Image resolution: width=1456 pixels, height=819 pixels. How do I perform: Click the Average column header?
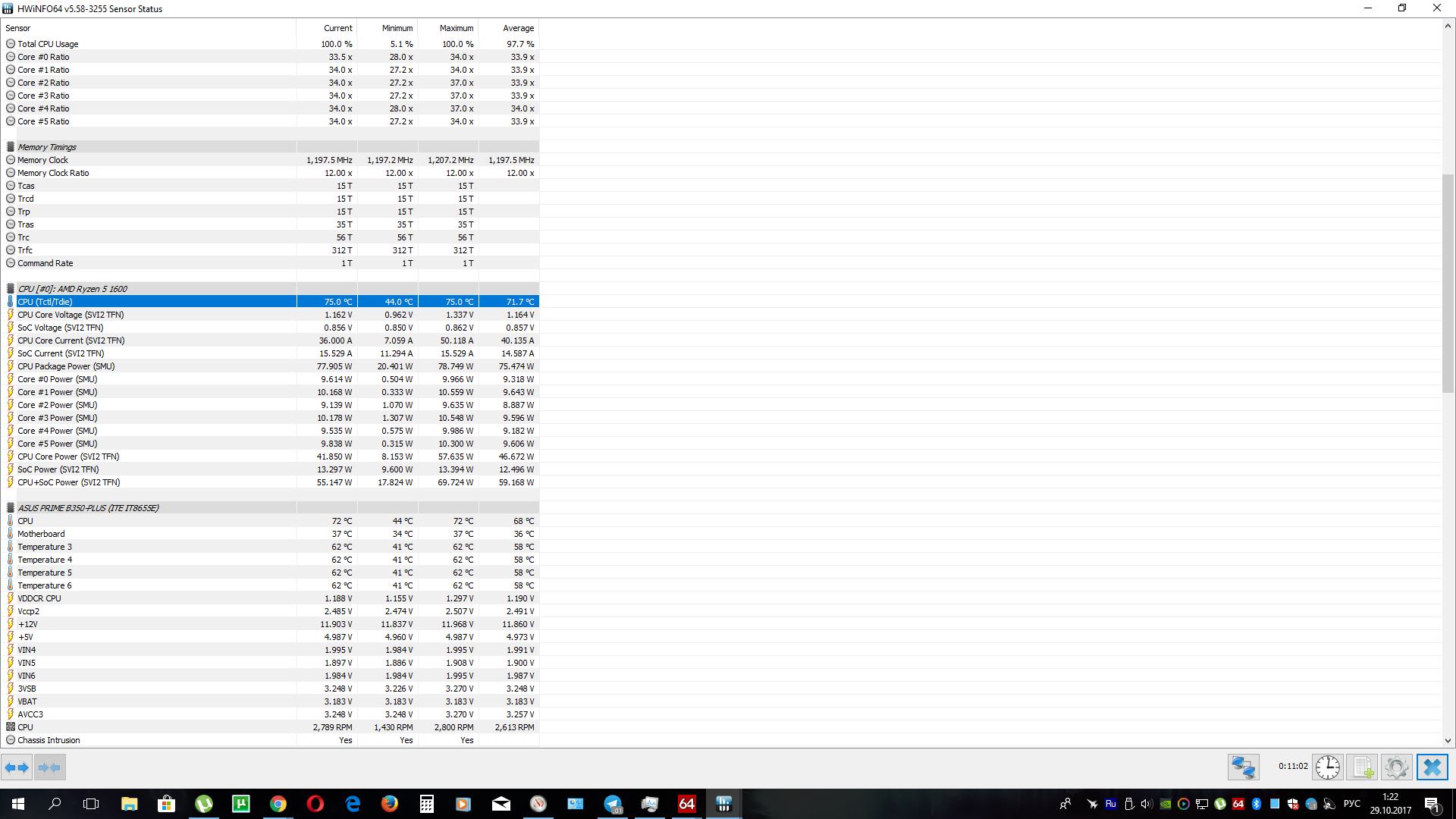[518, 28]
